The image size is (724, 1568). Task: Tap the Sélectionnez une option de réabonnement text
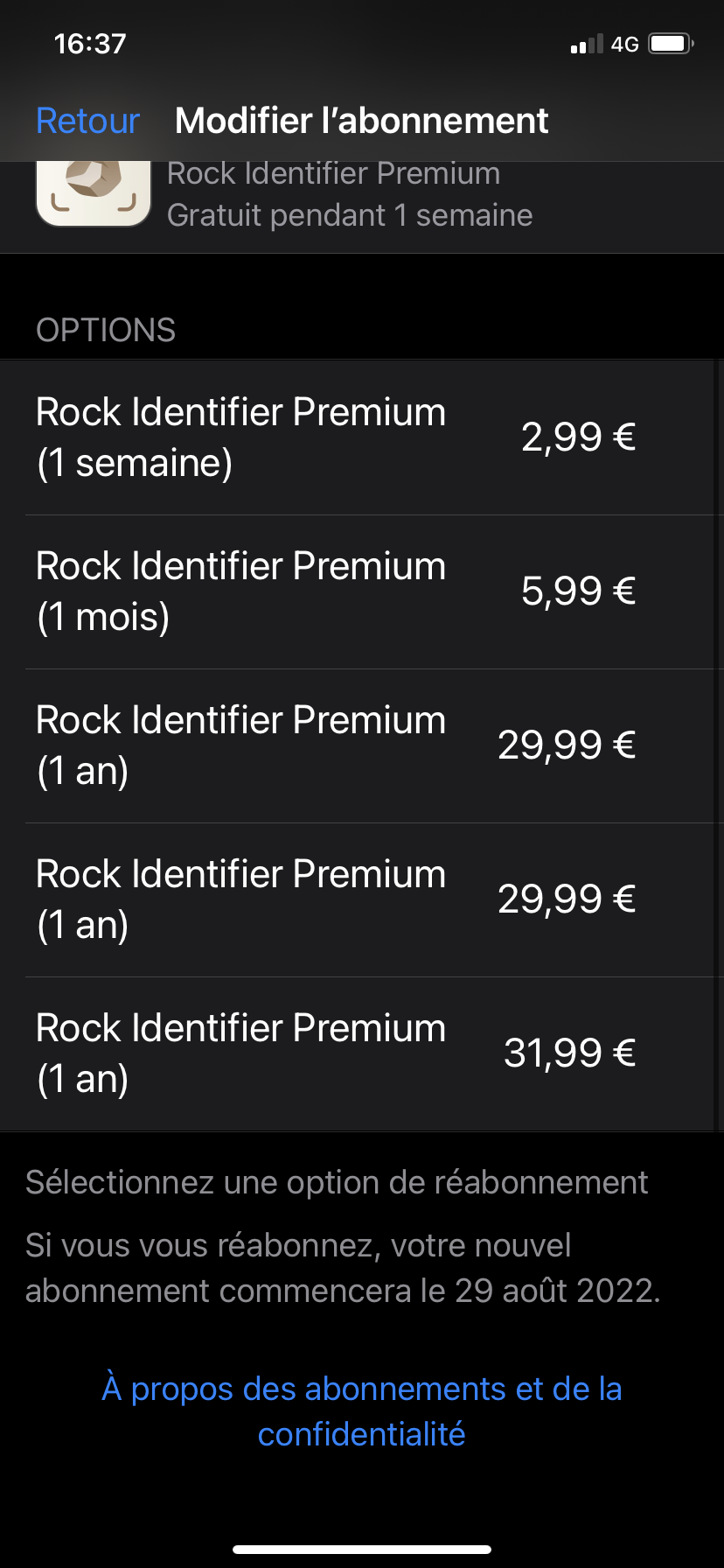pyautogui.click(x=337, y=1182)
